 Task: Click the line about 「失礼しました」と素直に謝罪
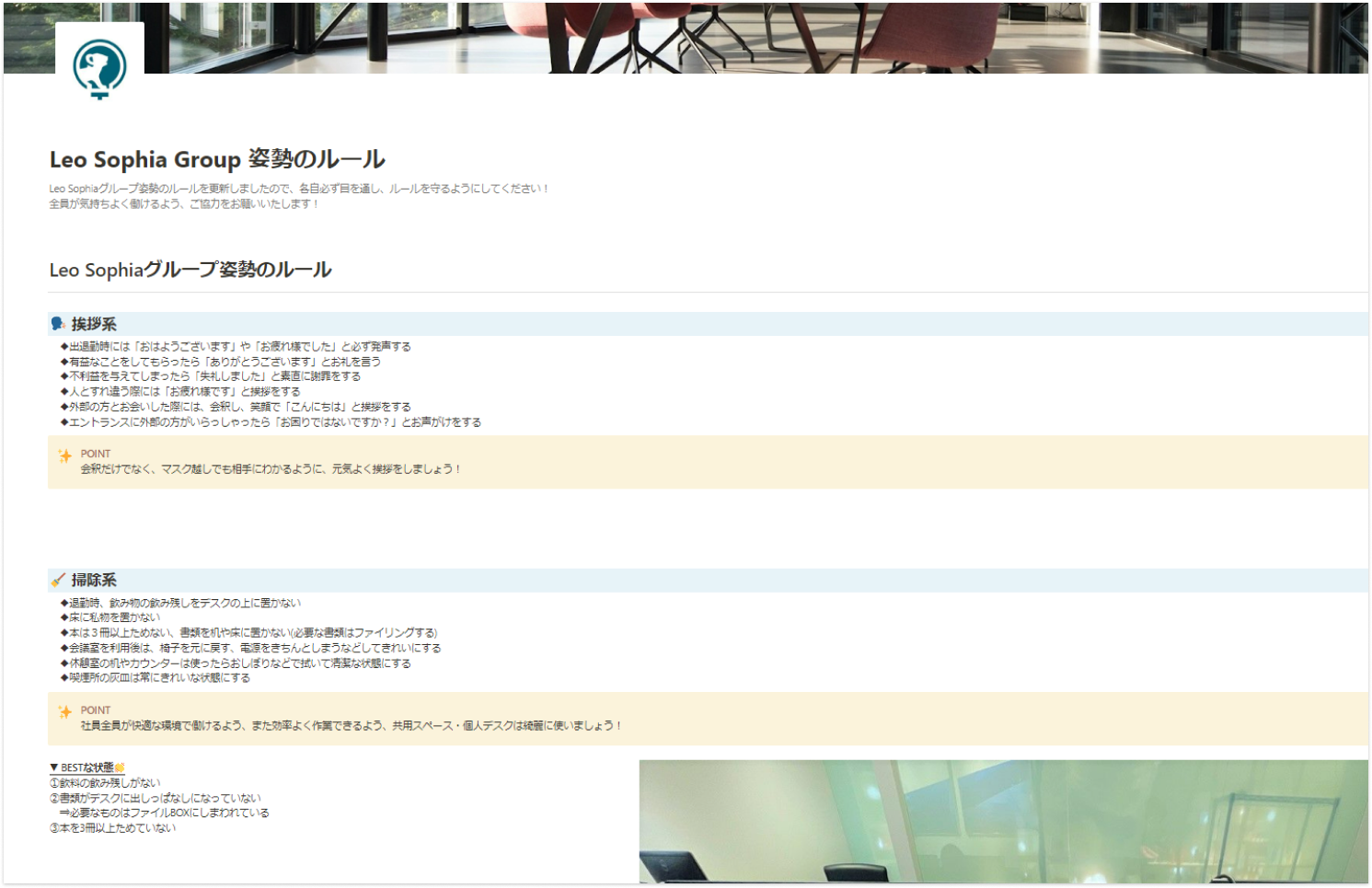coord(211,376)
